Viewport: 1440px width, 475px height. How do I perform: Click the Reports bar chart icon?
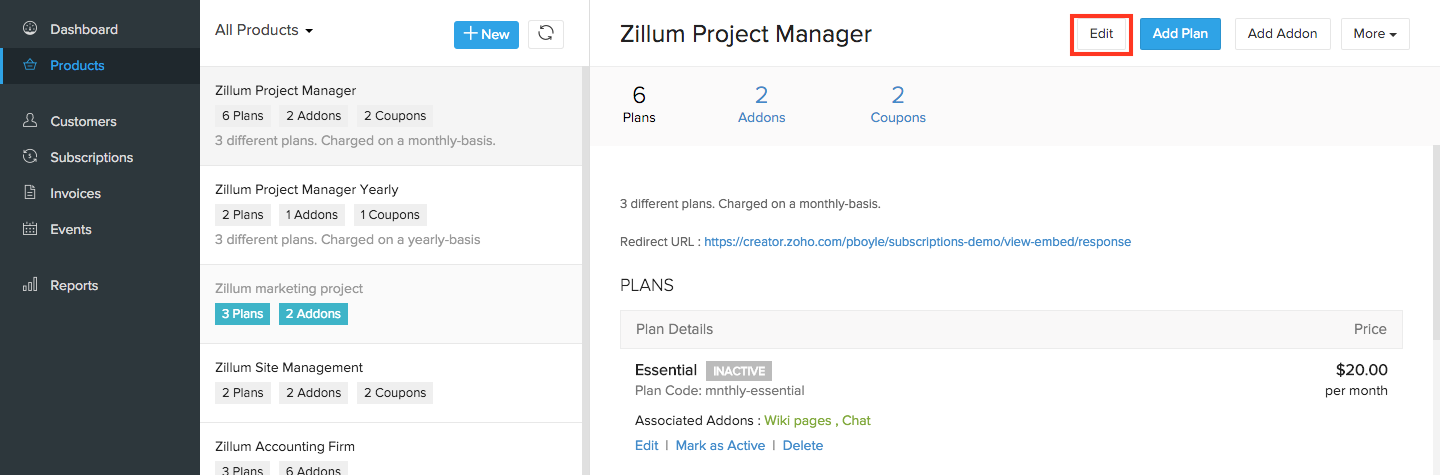(30, 285)
